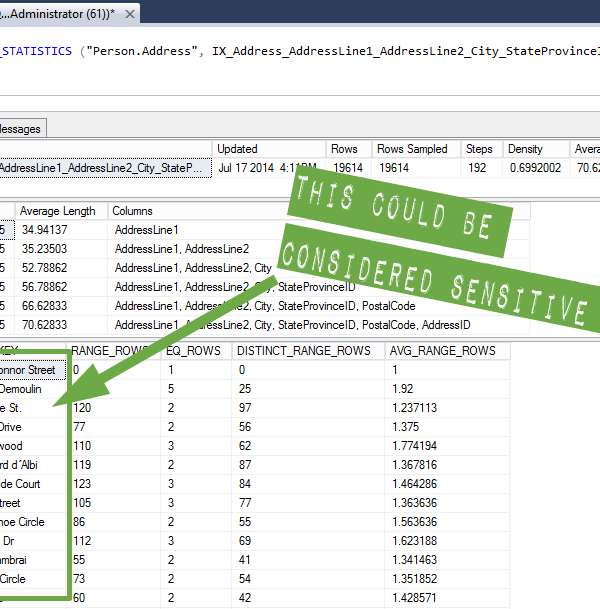Switch to the Messages tab

point(20,128)
